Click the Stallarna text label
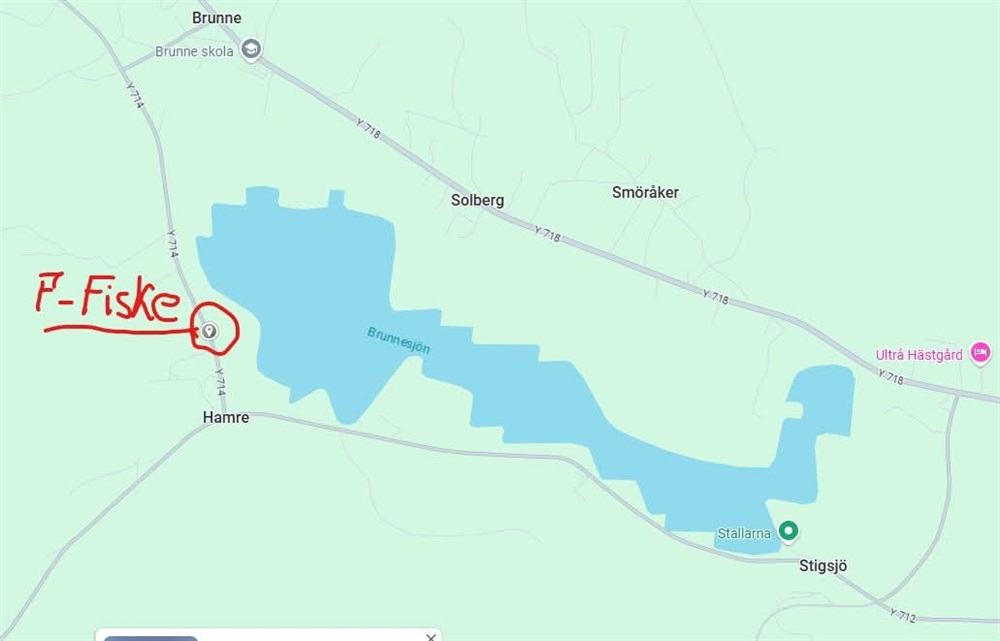Viewport: 1000px width, 641px height. (x=744, y=533)
